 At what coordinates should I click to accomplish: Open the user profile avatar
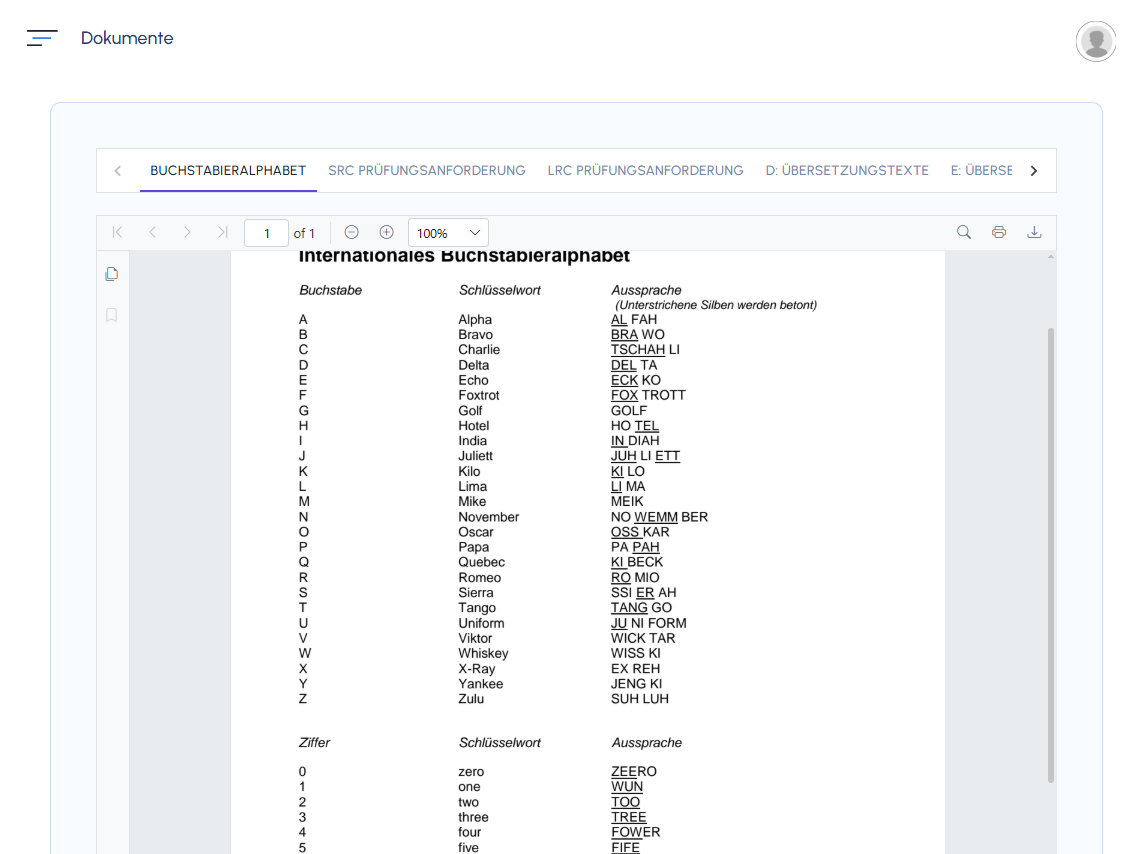coord(1095,42)
